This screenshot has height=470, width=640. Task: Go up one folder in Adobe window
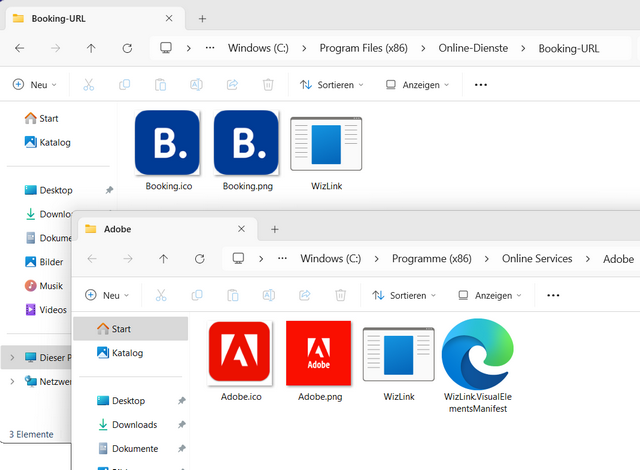(163, 259)
